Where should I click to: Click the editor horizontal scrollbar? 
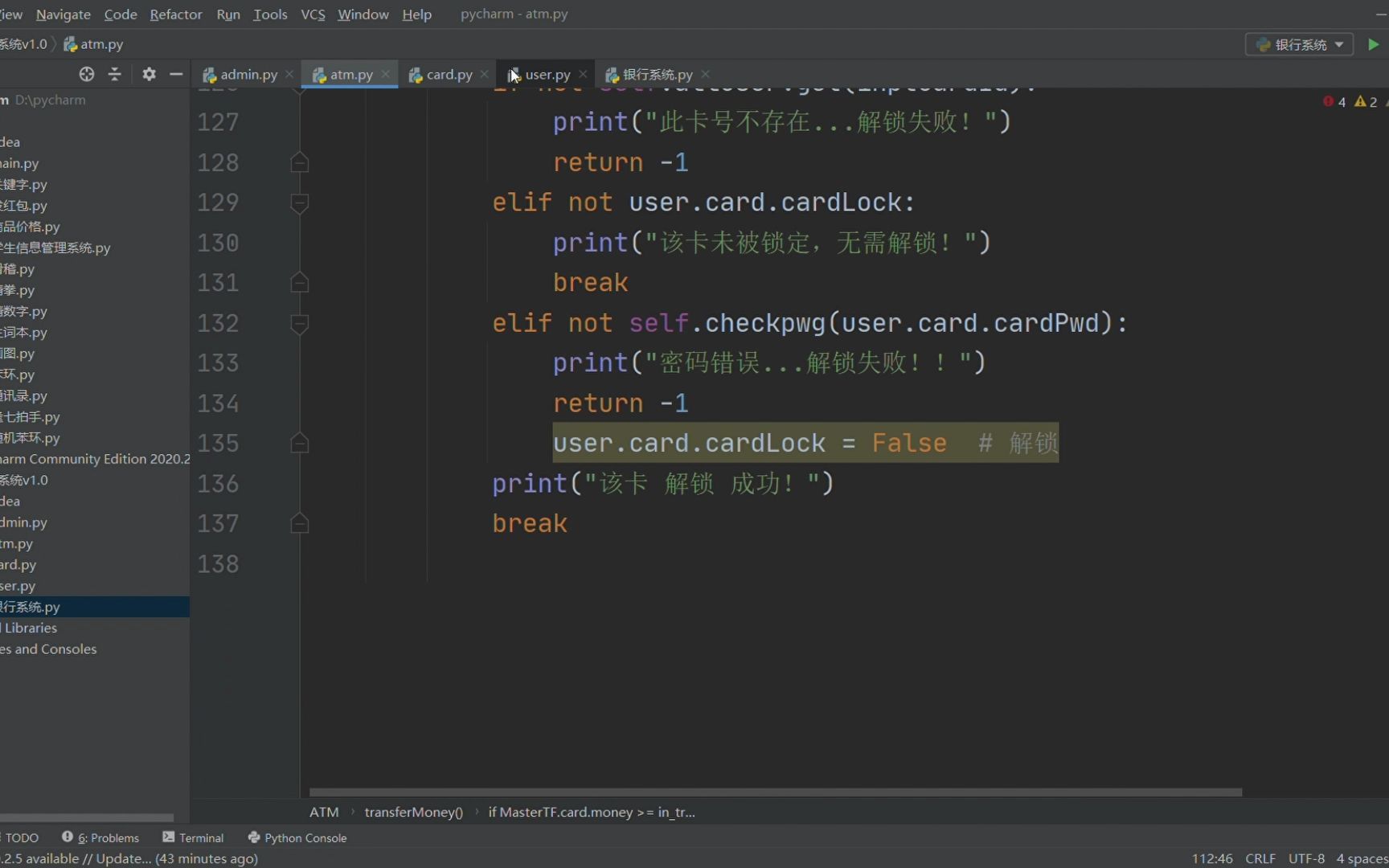click(776, 792)
